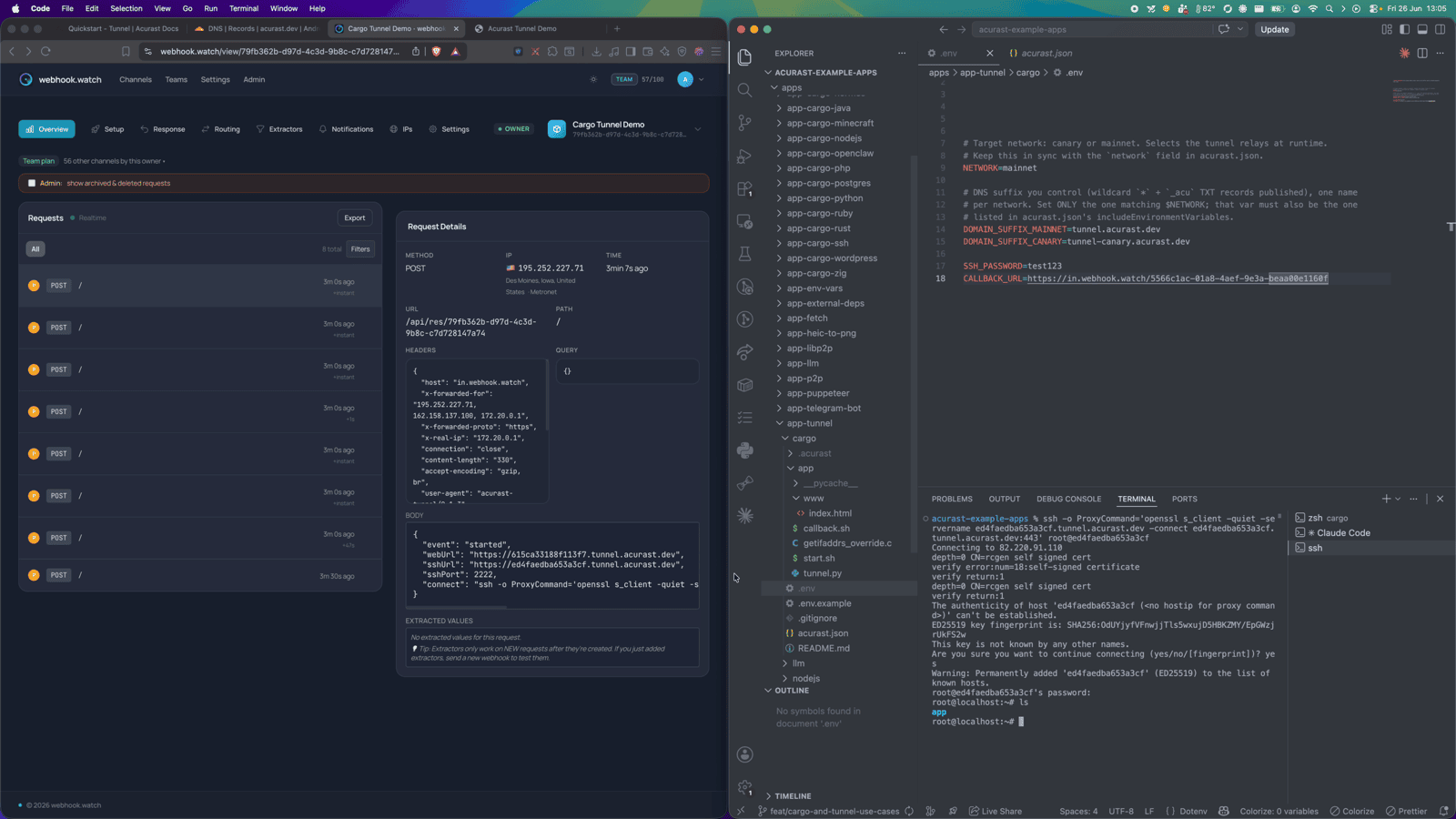Bookmark the current page in browser
The image size is (1456, 819).
[x=126, y=52]
